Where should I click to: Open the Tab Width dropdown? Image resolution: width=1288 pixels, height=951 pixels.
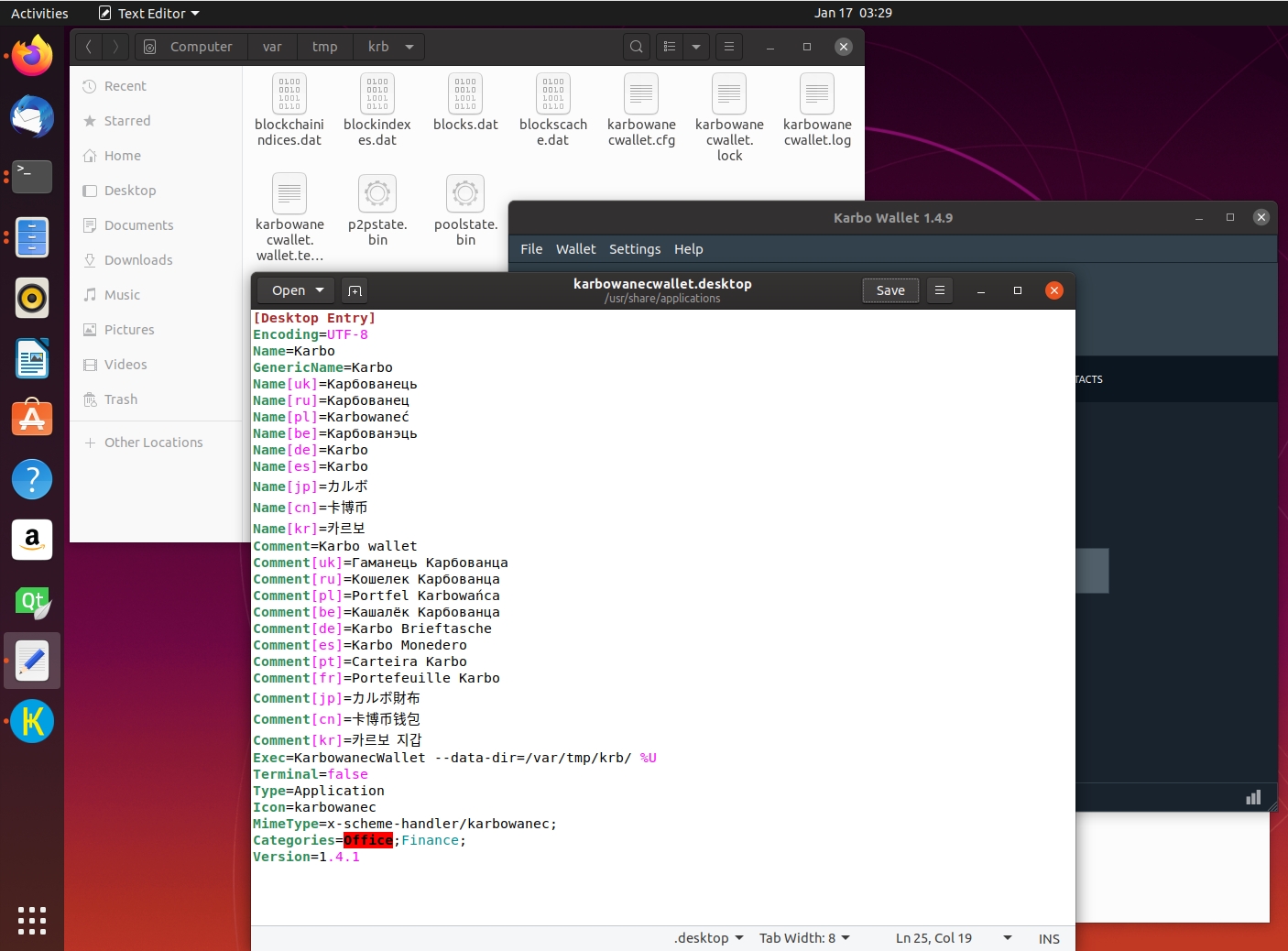tap(804, 938)
